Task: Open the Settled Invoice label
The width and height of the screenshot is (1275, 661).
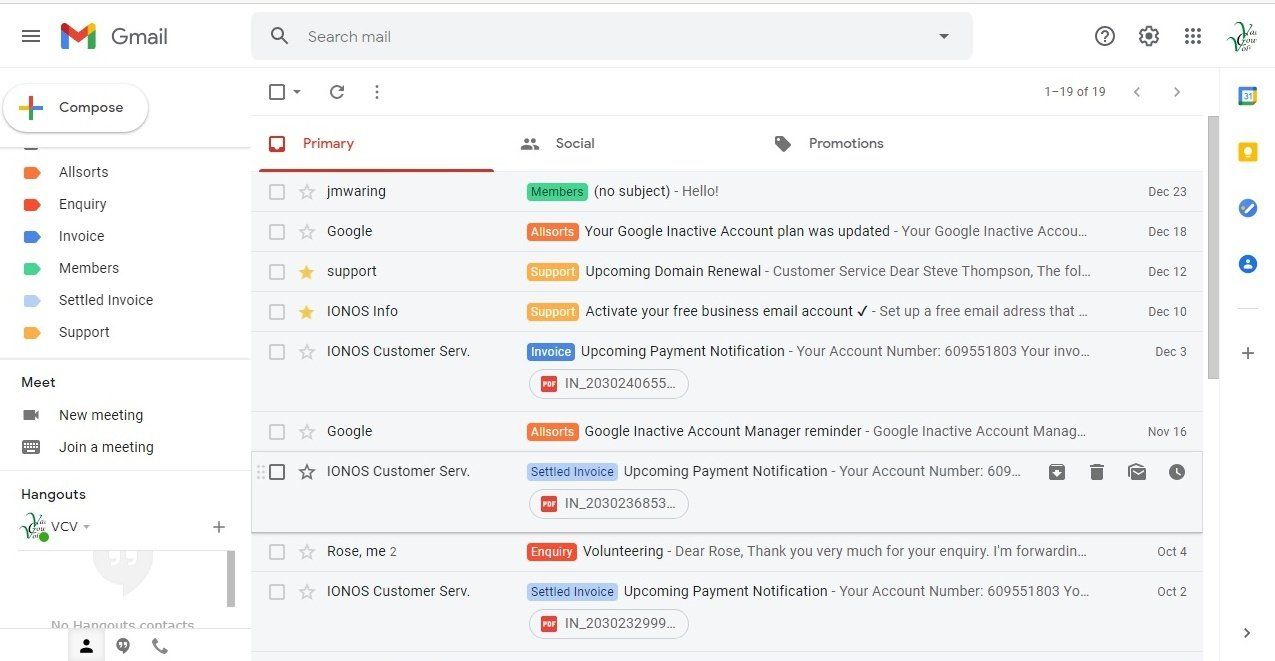Action: coord(105,300)
